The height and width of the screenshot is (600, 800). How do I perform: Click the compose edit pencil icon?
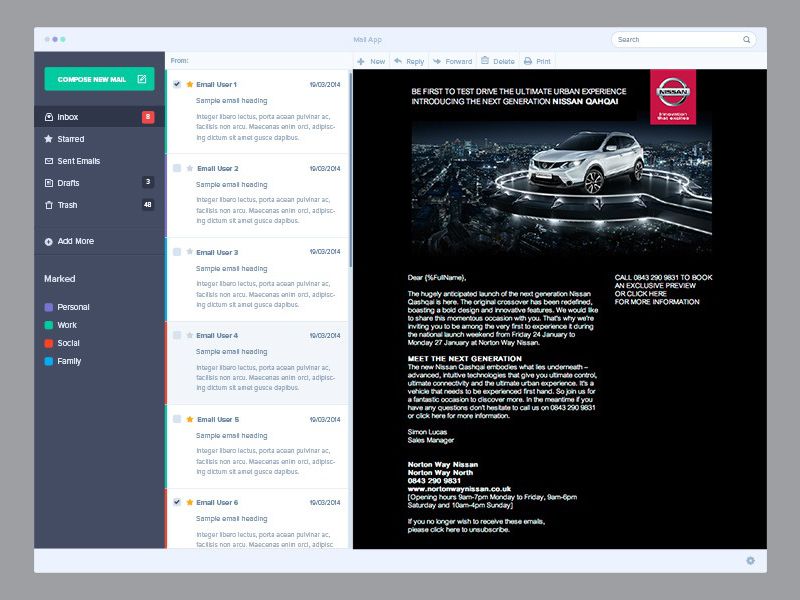pos(142,79)
